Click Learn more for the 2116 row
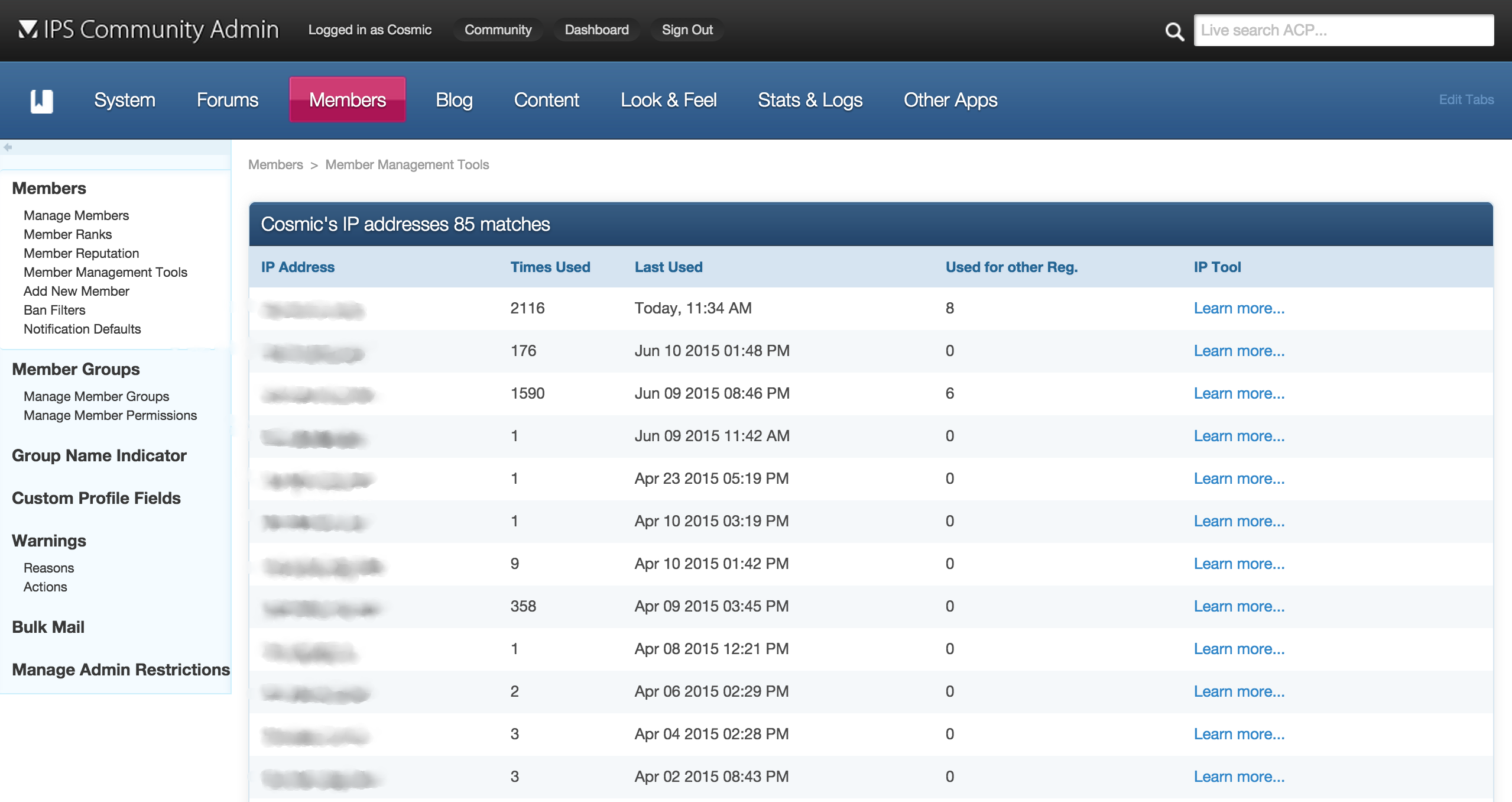 coord(1239,308)
